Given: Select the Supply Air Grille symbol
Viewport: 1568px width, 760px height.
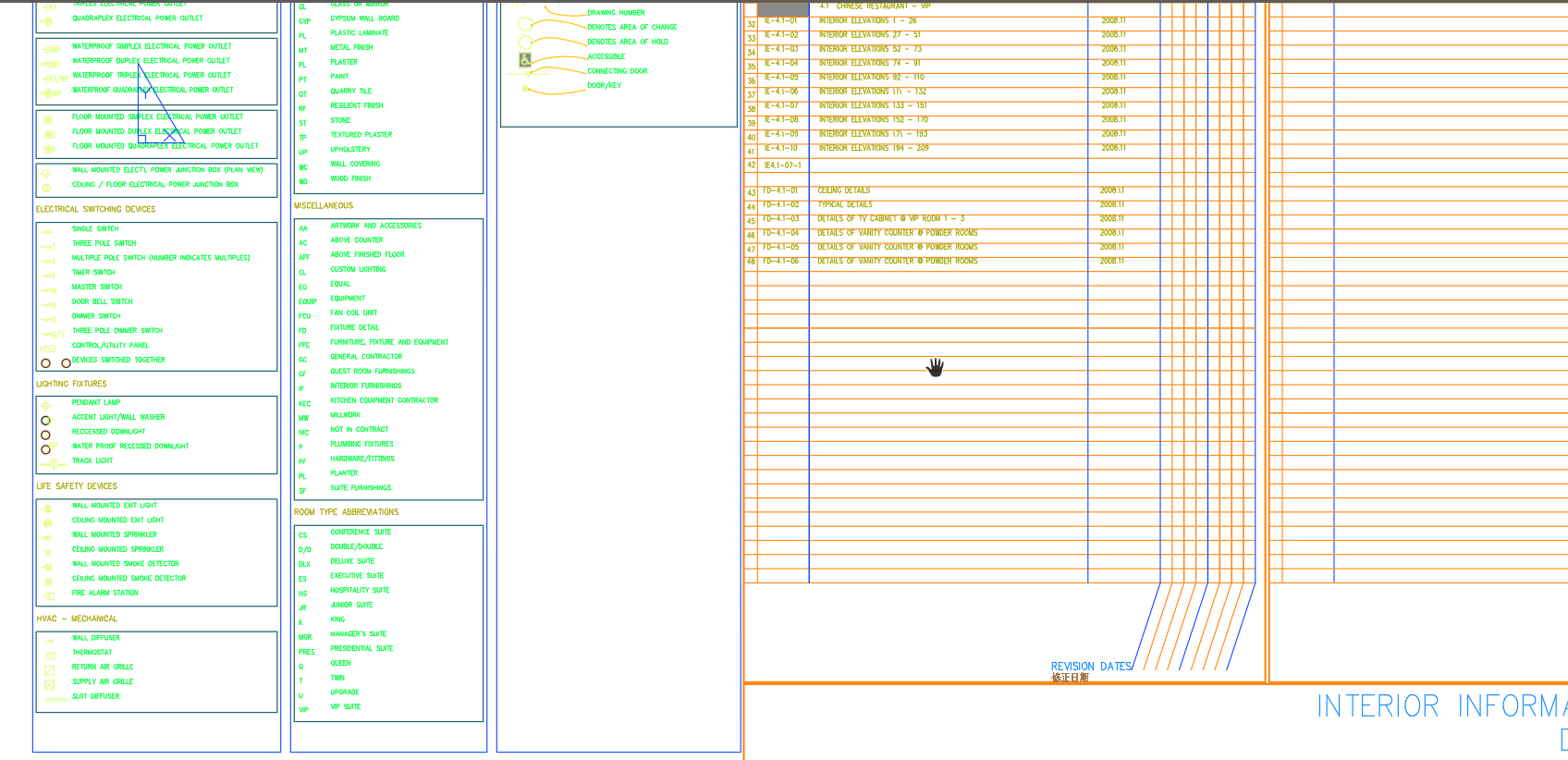Looking at the screenshot, I should [50, 685].
